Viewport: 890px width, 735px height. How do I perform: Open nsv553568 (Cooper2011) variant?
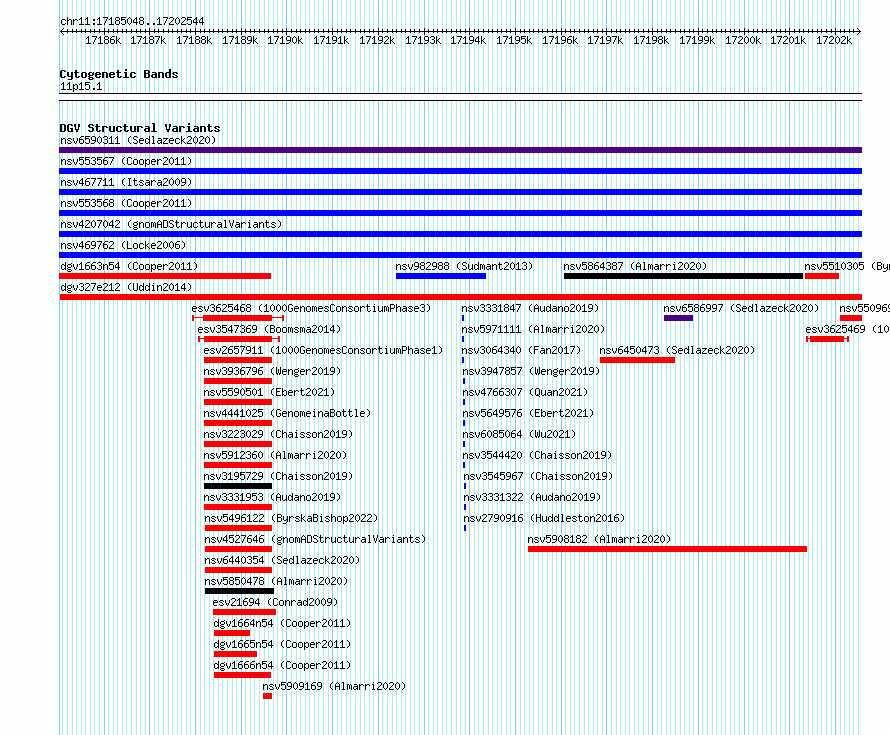(126, 203)
